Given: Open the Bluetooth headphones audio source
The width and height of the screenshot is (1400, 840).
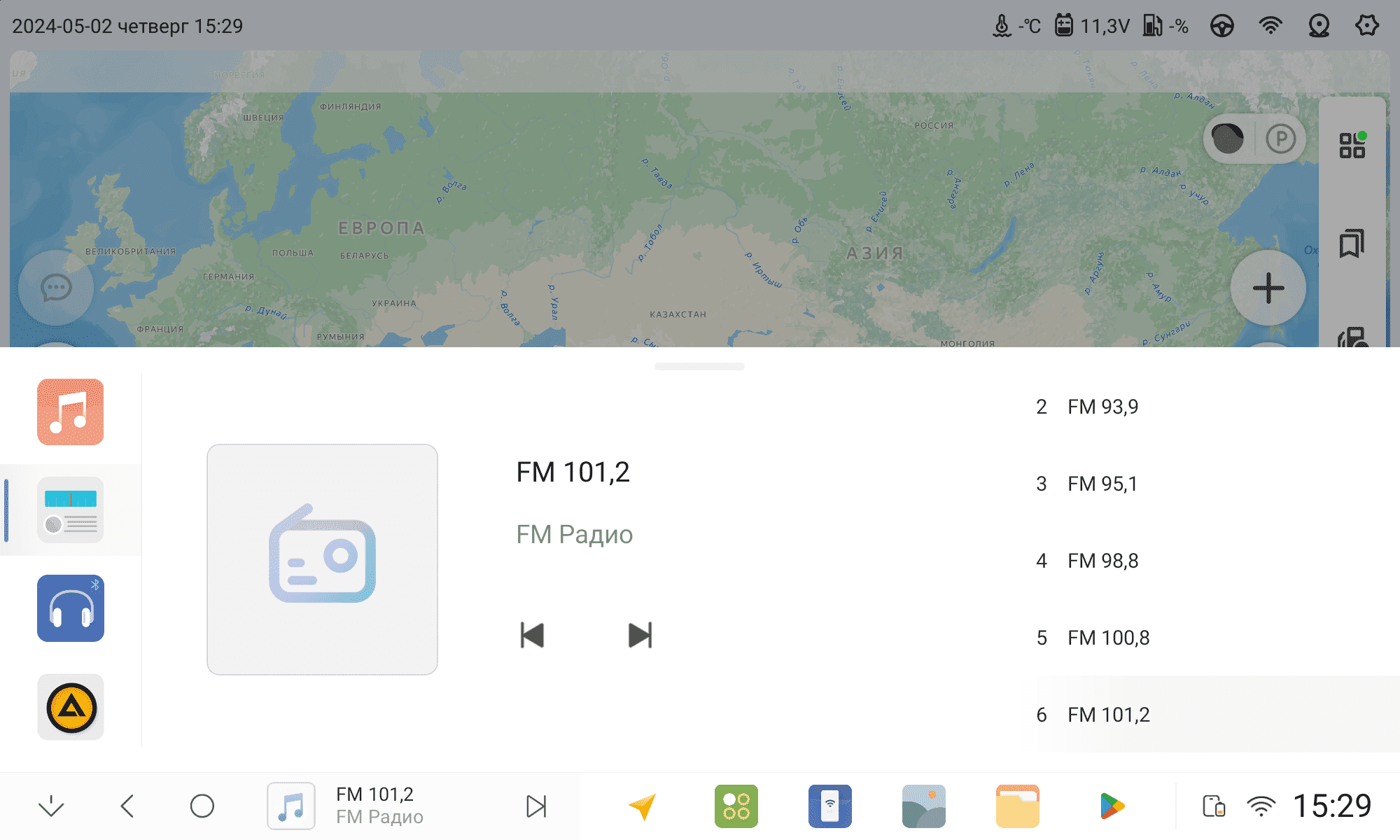Looking at the screenshot, I should pos(70,608).
